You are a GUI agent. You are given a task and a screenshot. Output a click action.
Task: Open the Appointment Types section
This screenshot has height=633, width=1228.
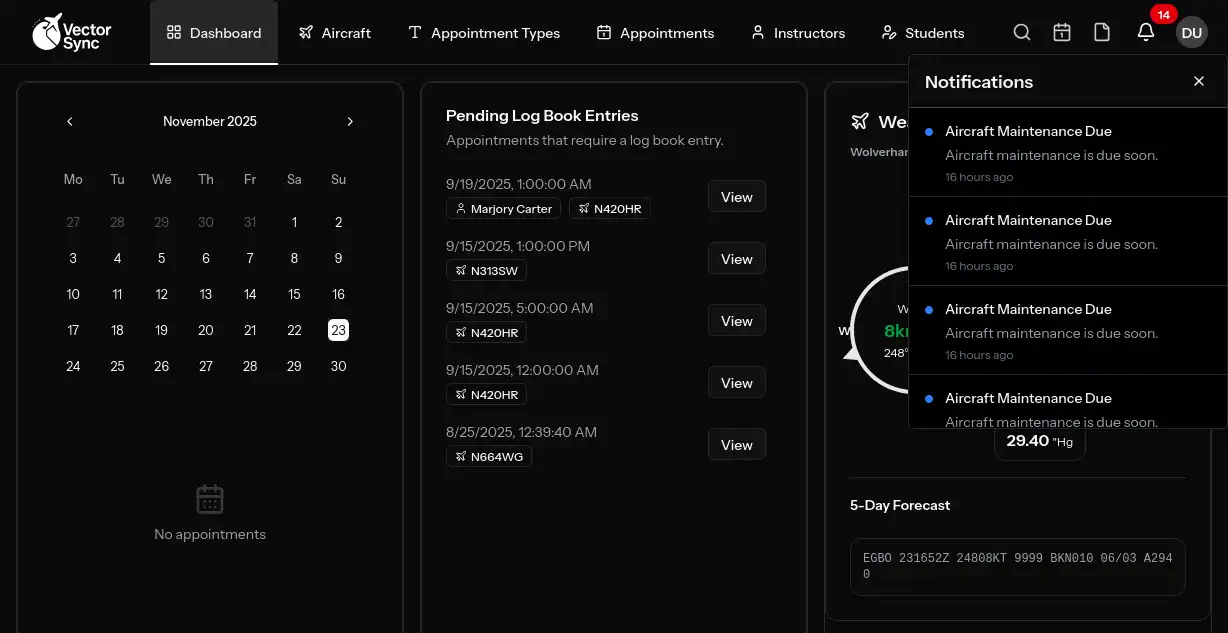(x=484, y=32)
